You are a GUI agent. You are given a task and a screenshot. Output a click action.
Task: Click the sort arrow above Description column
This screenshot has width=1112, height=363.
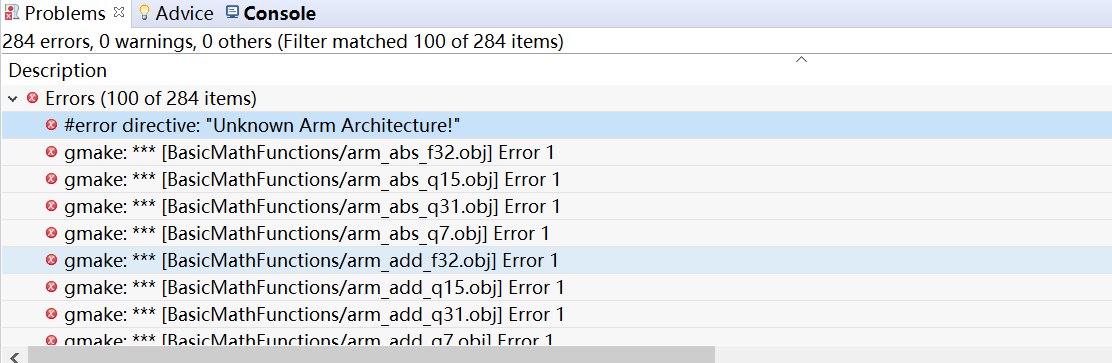tap(801, 60)
